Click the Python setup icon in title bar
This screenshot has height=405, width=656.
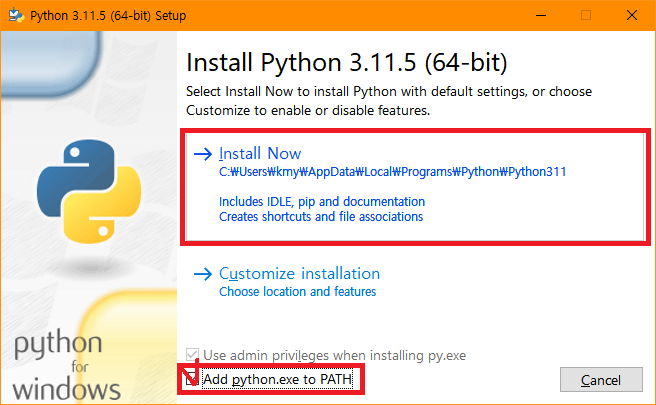pos(16,15)
